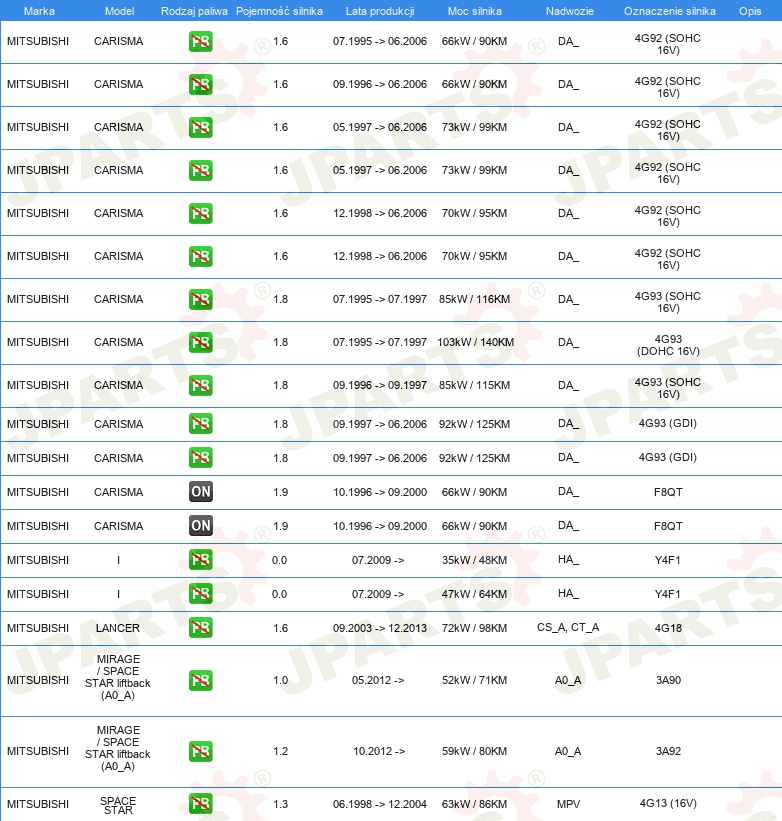Select engine capacity 1.3 cell
Screen dimensions: 782x821
click(x=281, y=804)
